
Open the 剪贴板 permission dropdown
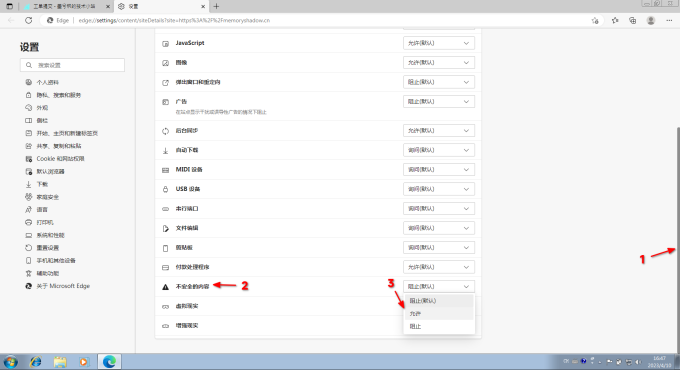tap(438, 248)
